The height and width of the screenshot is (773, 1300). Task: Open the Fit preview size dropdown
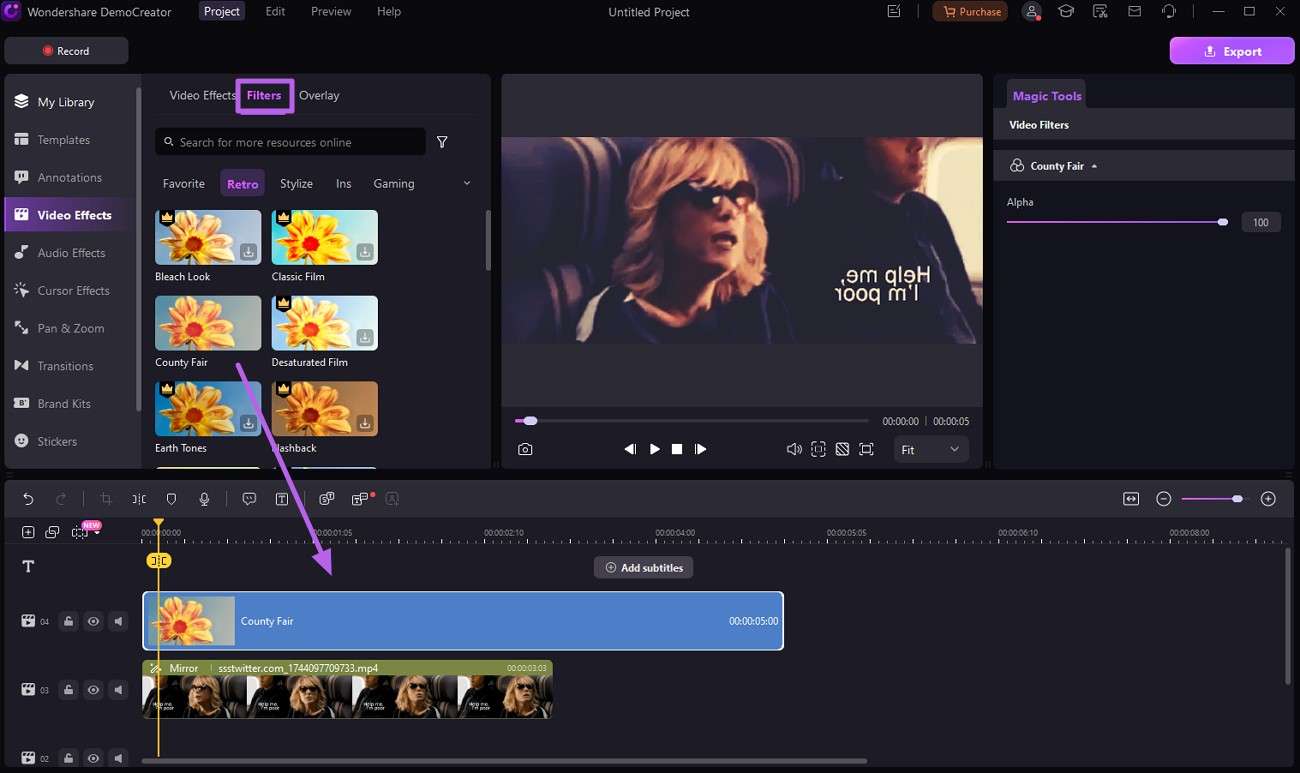pos(929,450)
